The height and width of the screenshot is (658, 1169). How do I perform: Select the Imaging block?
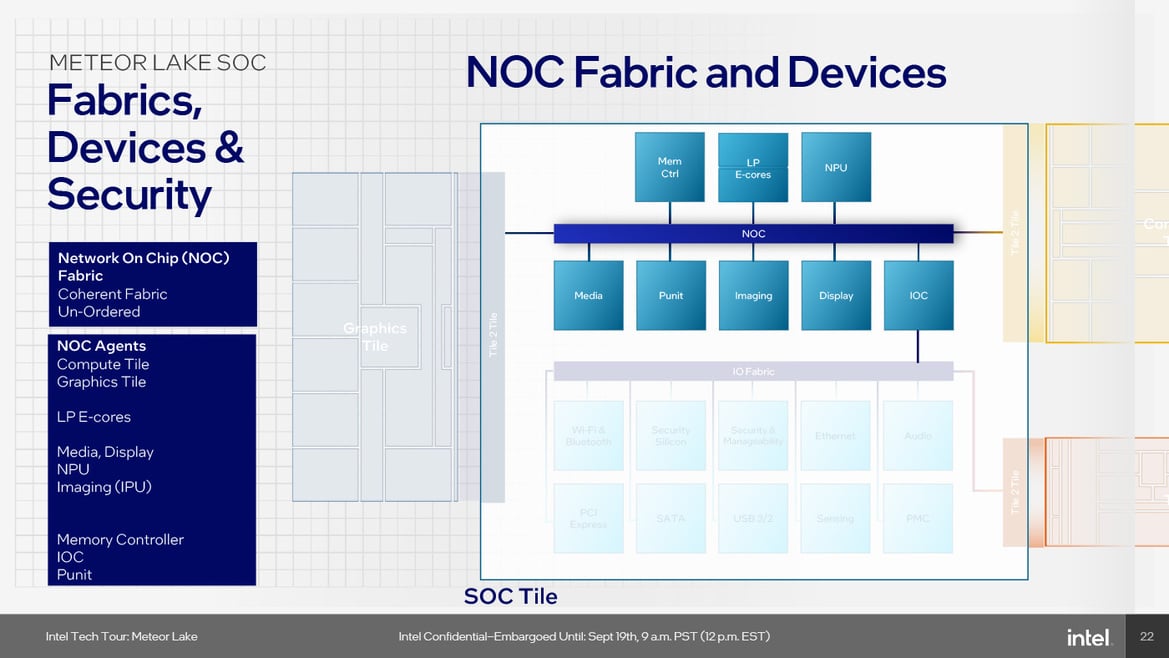pos(753,295)
